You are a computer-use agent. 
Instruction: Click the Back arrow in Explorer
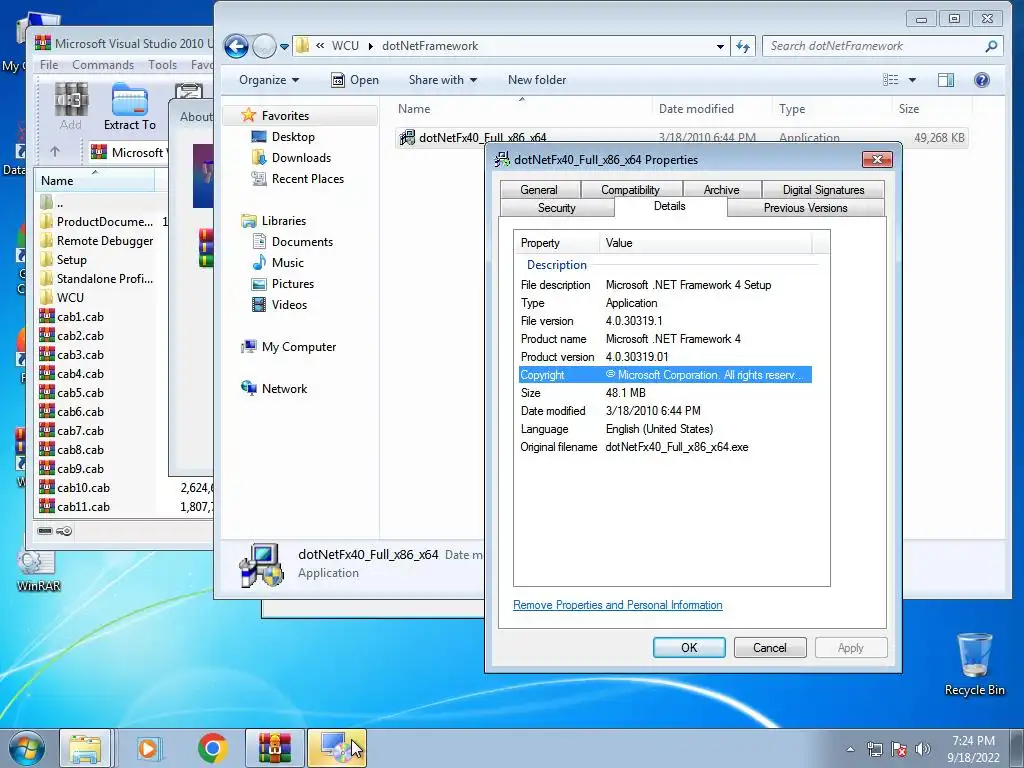[x=236, y=46]
